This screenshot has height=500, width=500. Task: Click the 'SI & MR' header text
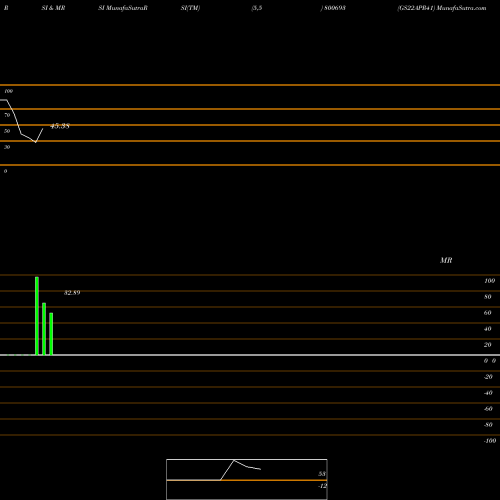click(x=53, y=8)
